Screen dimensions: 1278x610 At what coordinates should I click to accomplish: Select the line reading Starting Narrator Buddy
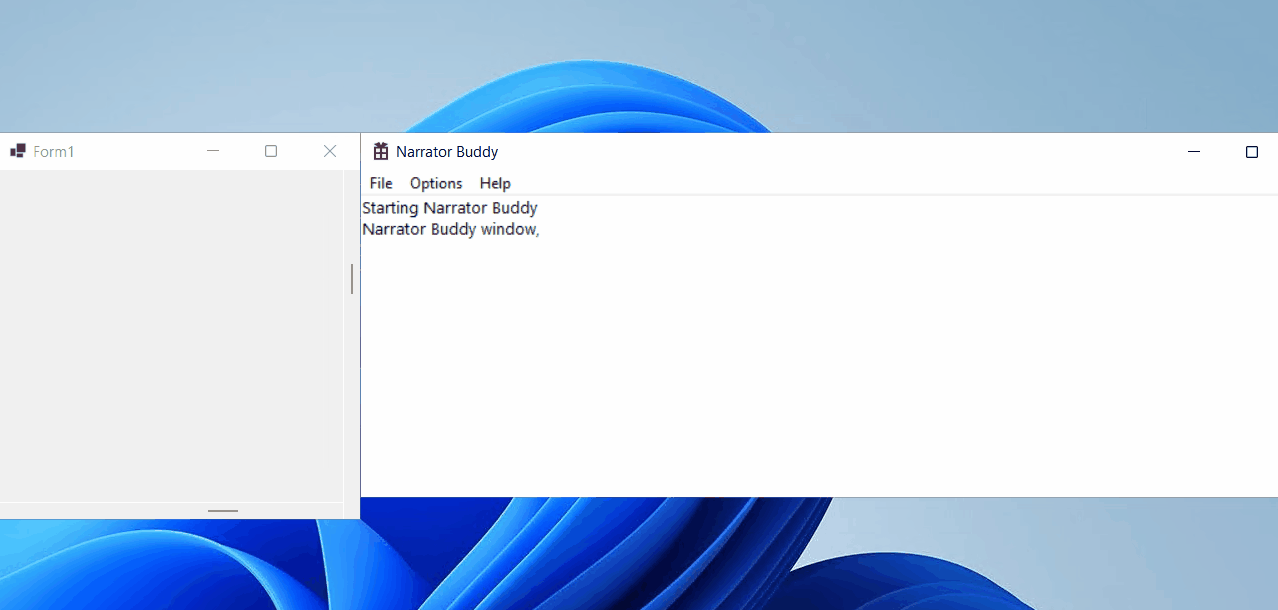(449, 207)
